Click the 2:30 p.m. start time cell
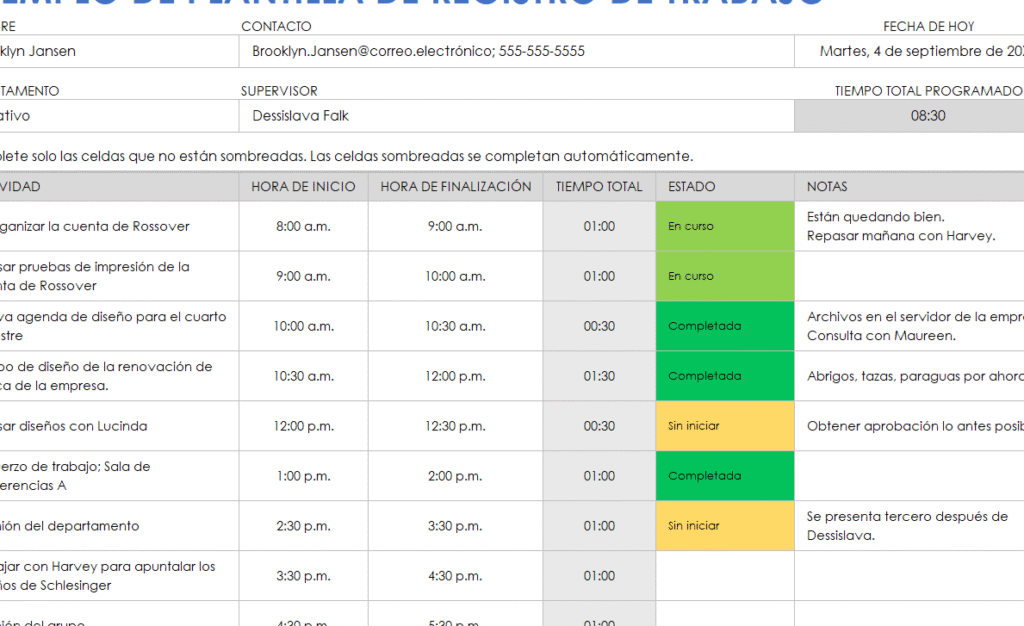Image resolution: width=1024 pixels, height=626 pixels. (x=303, y=526)
